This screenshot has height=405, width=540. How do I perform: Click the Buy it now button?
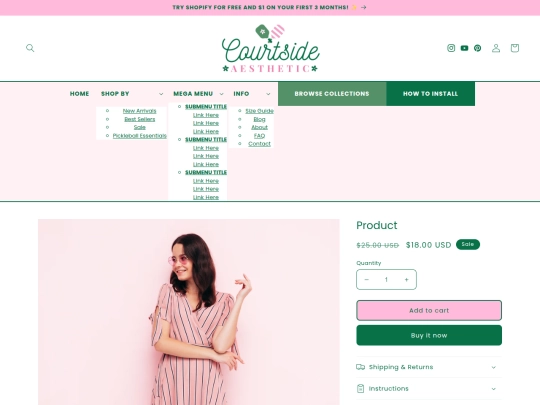[429, 335]
